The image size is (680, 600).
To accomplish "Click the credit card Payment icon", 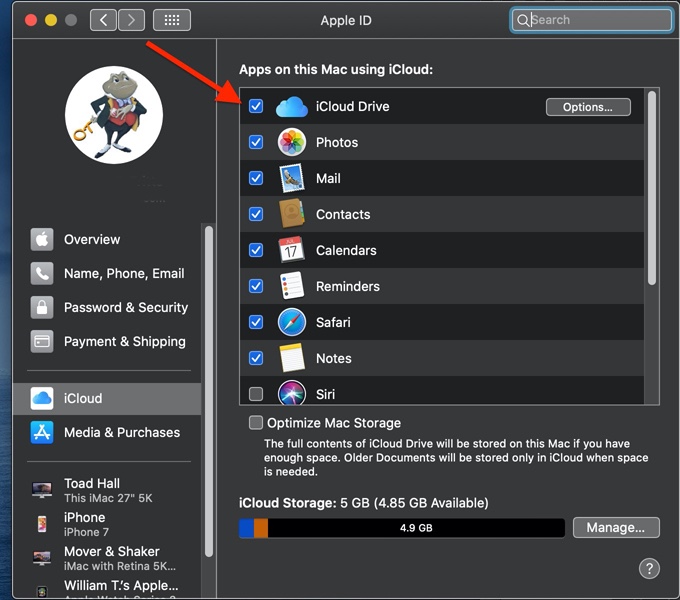I will (42, 342).
